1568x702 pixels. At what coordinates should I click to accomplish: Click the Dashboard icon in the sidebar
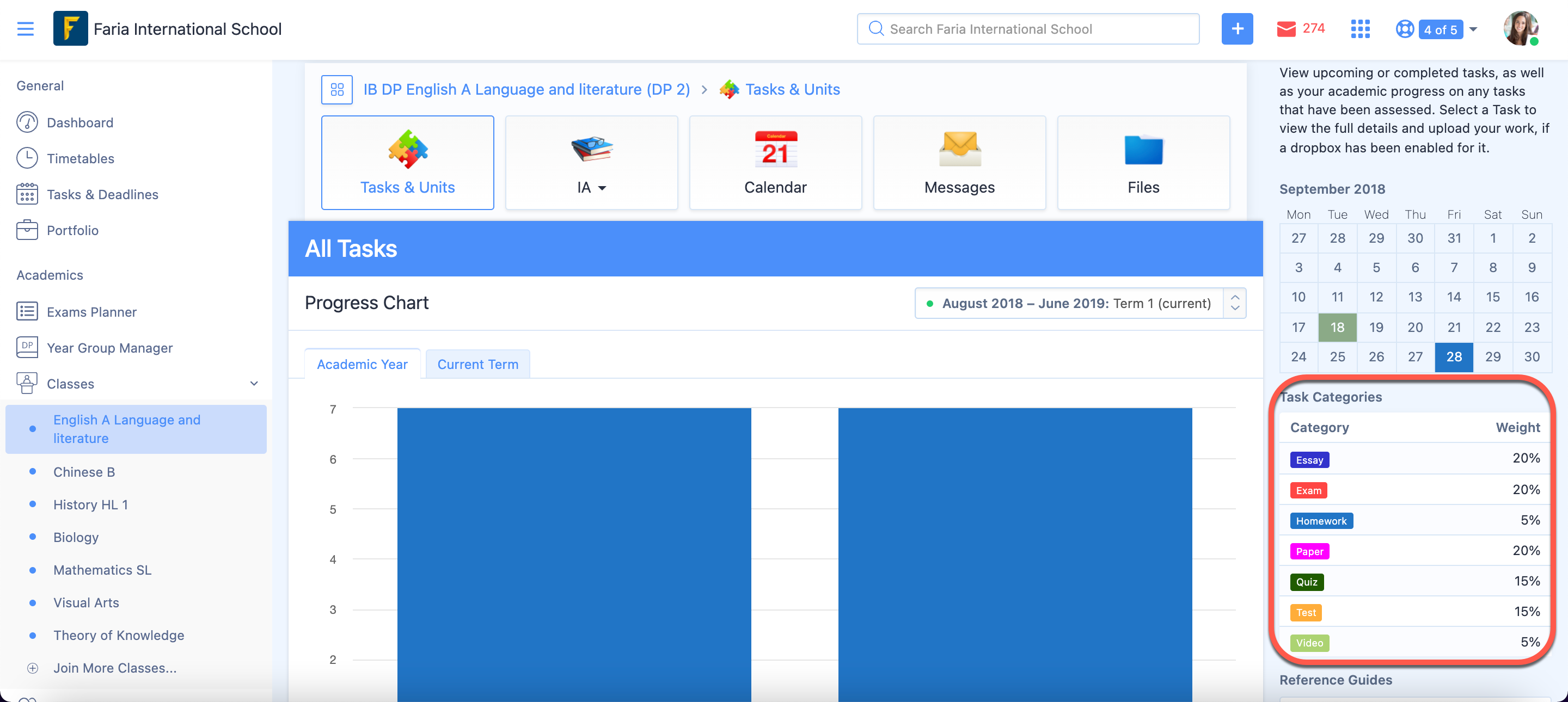(x=27, y=122)
